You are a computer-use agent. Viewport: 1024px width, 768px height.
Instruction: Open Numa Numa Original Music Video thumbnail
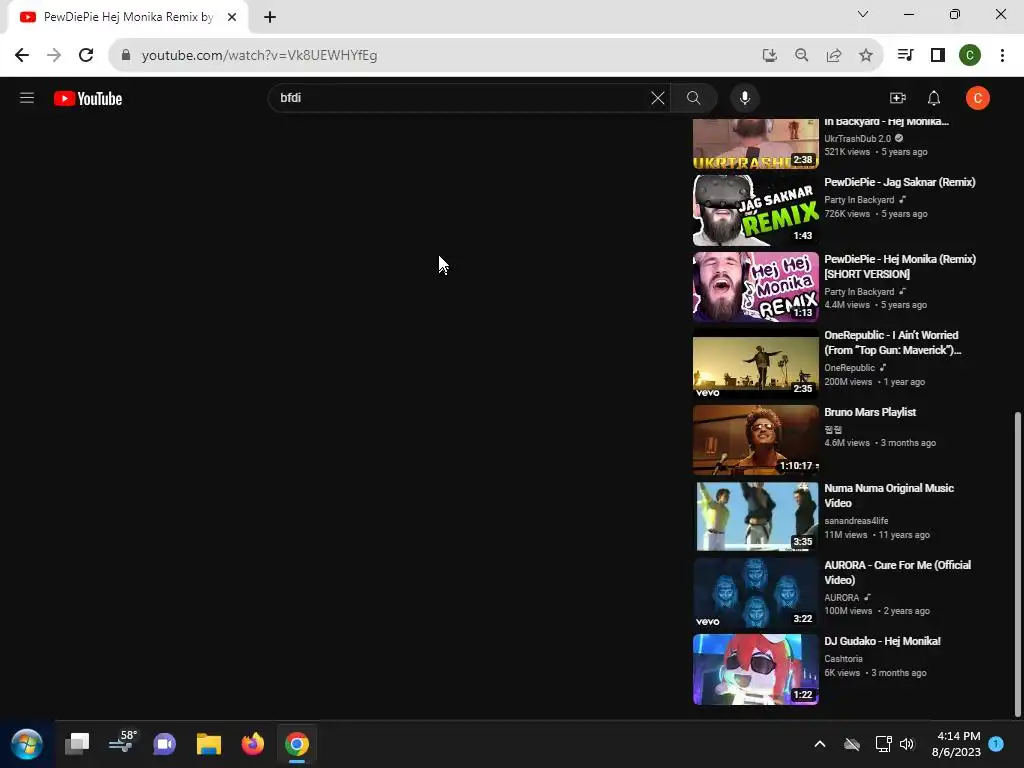(756, 517)
